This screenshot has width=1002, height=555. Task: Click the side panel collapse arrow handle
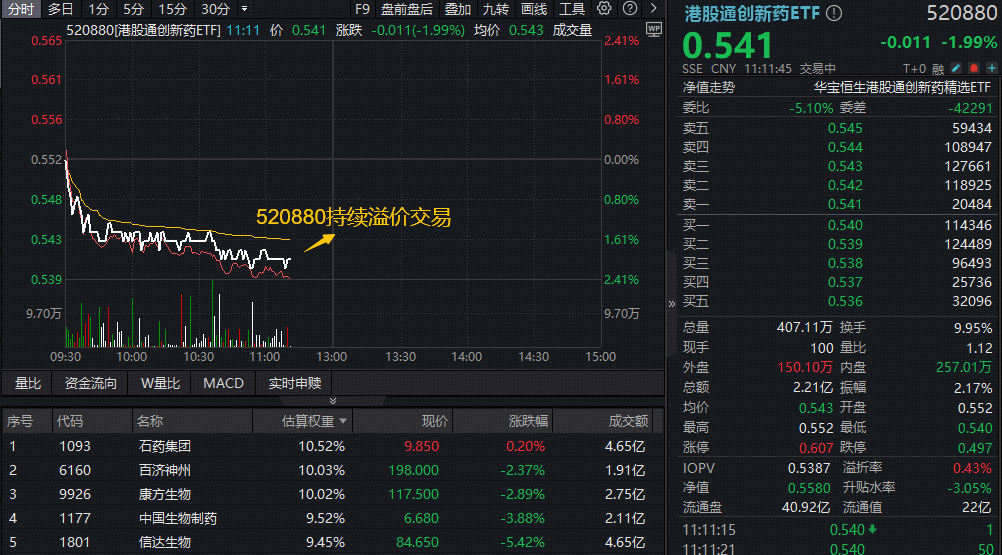point(671,304)
